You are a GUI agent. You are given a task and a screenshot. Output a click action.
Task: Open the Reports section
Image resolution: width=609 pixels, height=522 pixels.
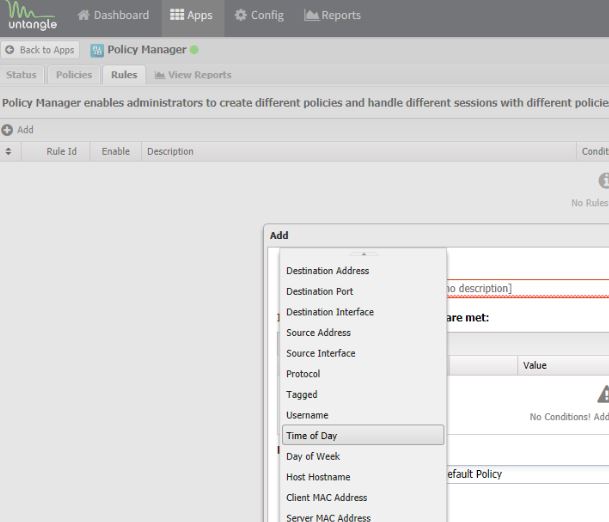pos(332,15)
